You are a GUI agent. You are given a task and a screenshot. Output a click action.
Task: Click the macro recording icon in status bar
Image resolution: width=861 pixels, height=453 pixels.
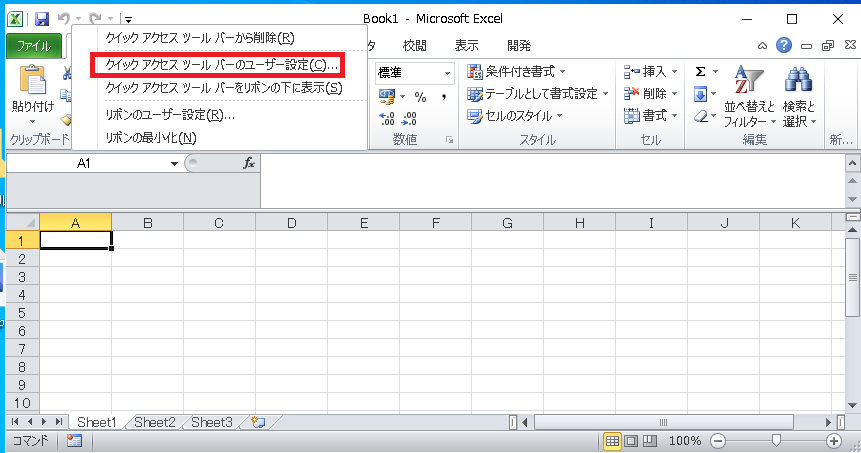(x=74, y=441)
